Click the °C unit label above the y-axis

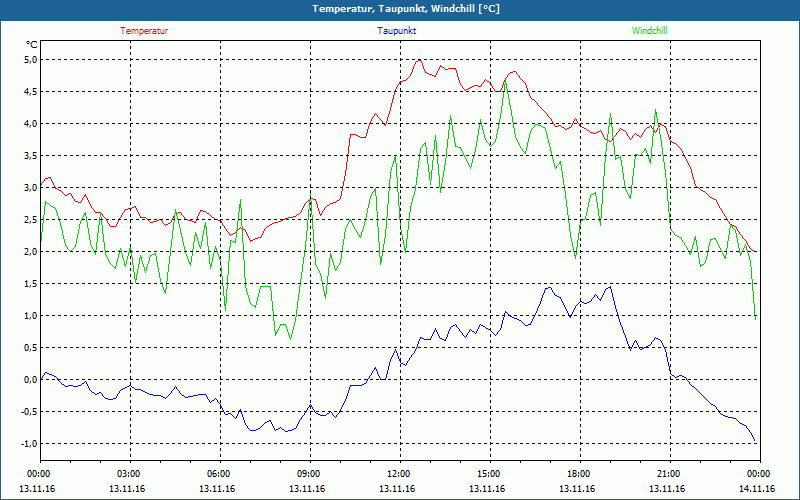pos(32,45)
